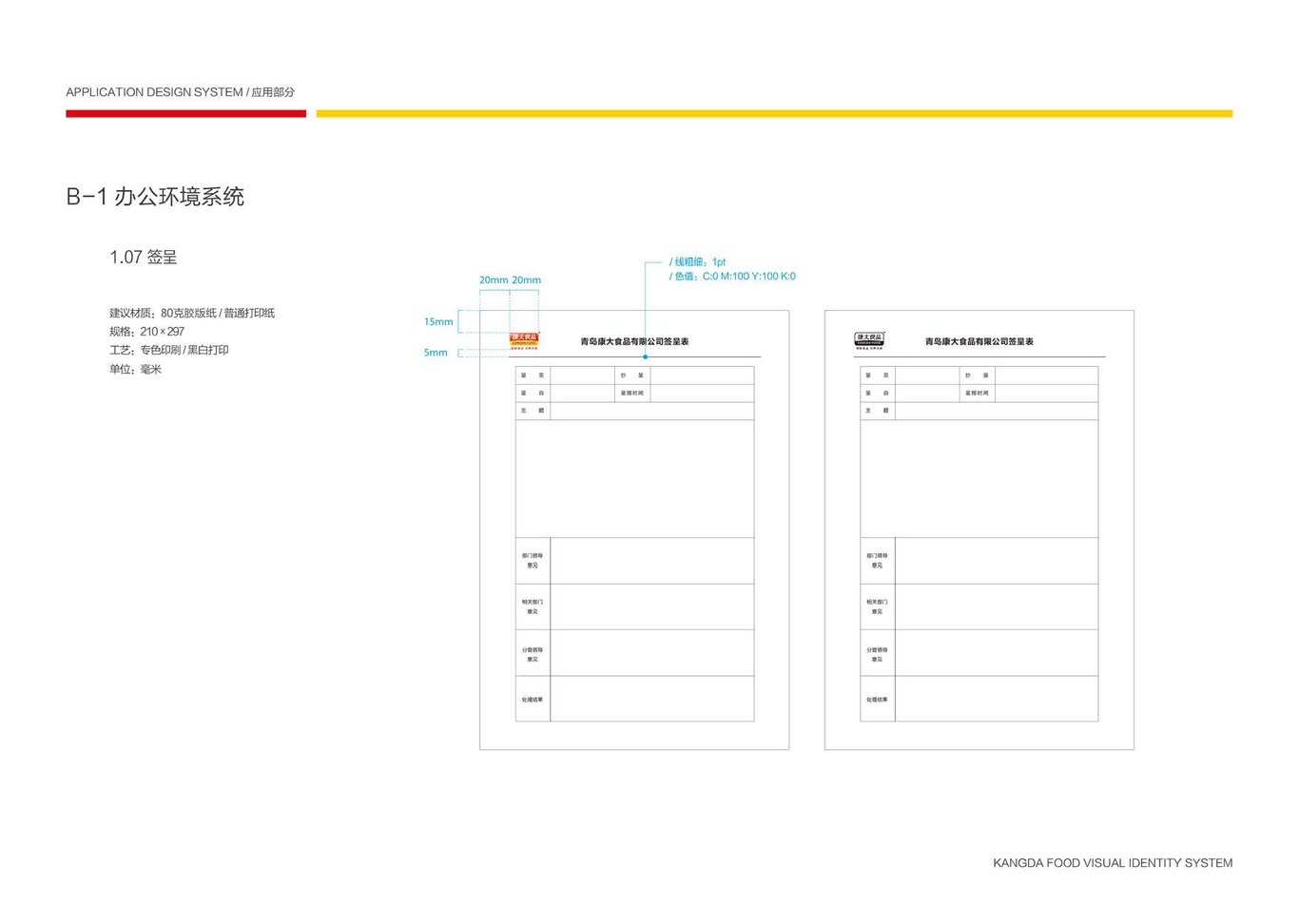Image resolution: width=1299 pixels, height=924 pixels.
Task: Click the empty 处理结果 field on right form
Action: (x=997, y=699)
